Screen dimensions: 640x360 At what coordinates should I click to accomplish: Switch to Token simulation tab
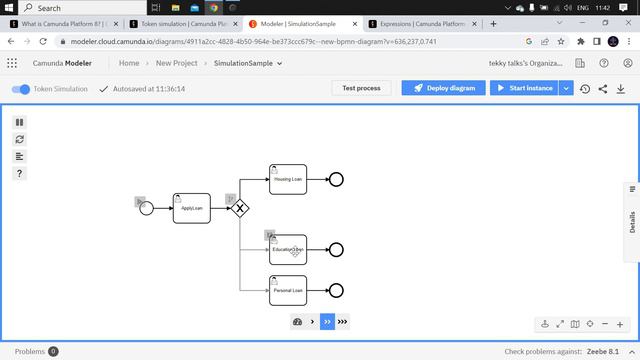point(184,24)
